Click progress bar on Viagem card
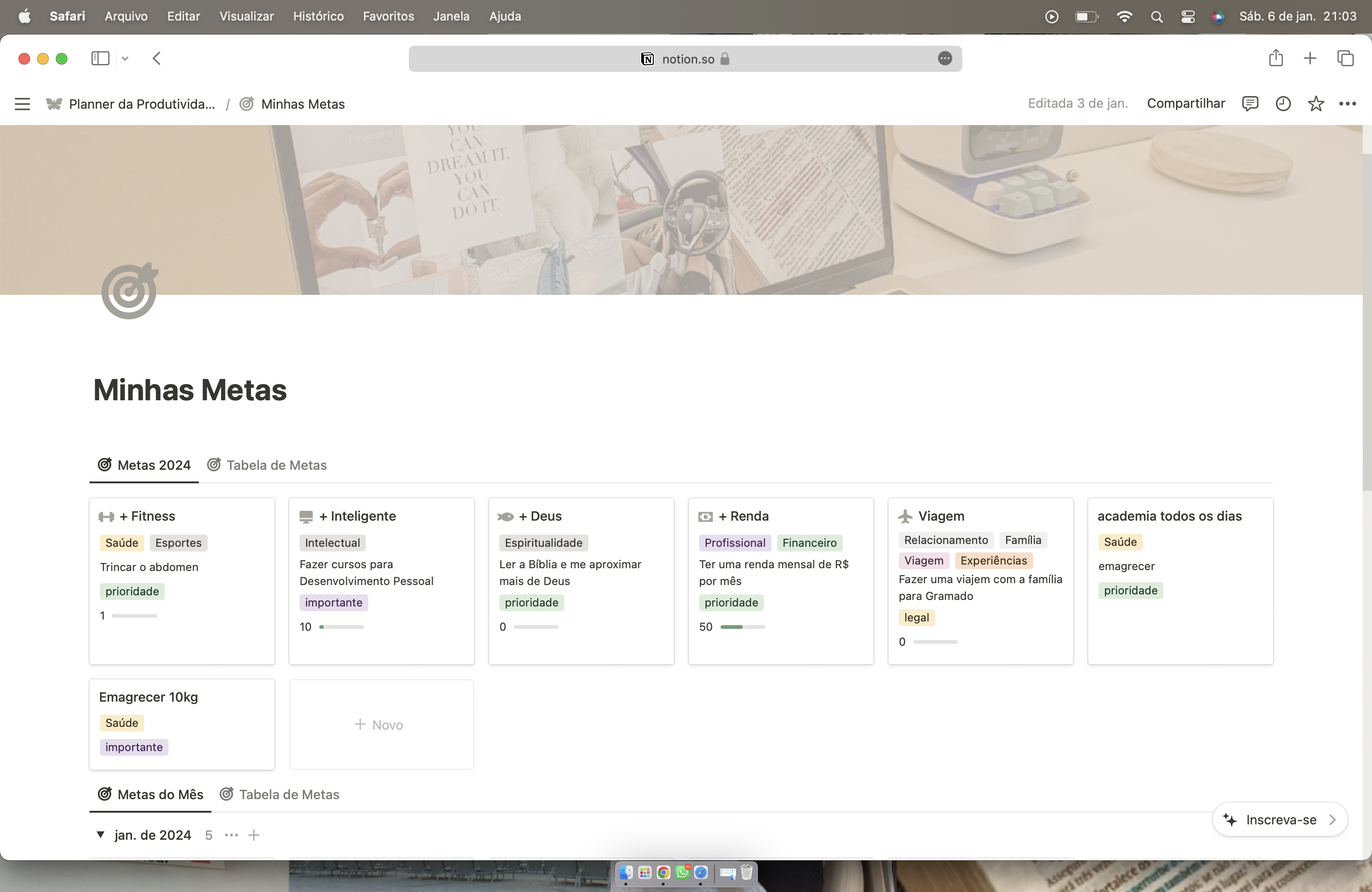Screen dimensions: 1372x892 [935, 641]
